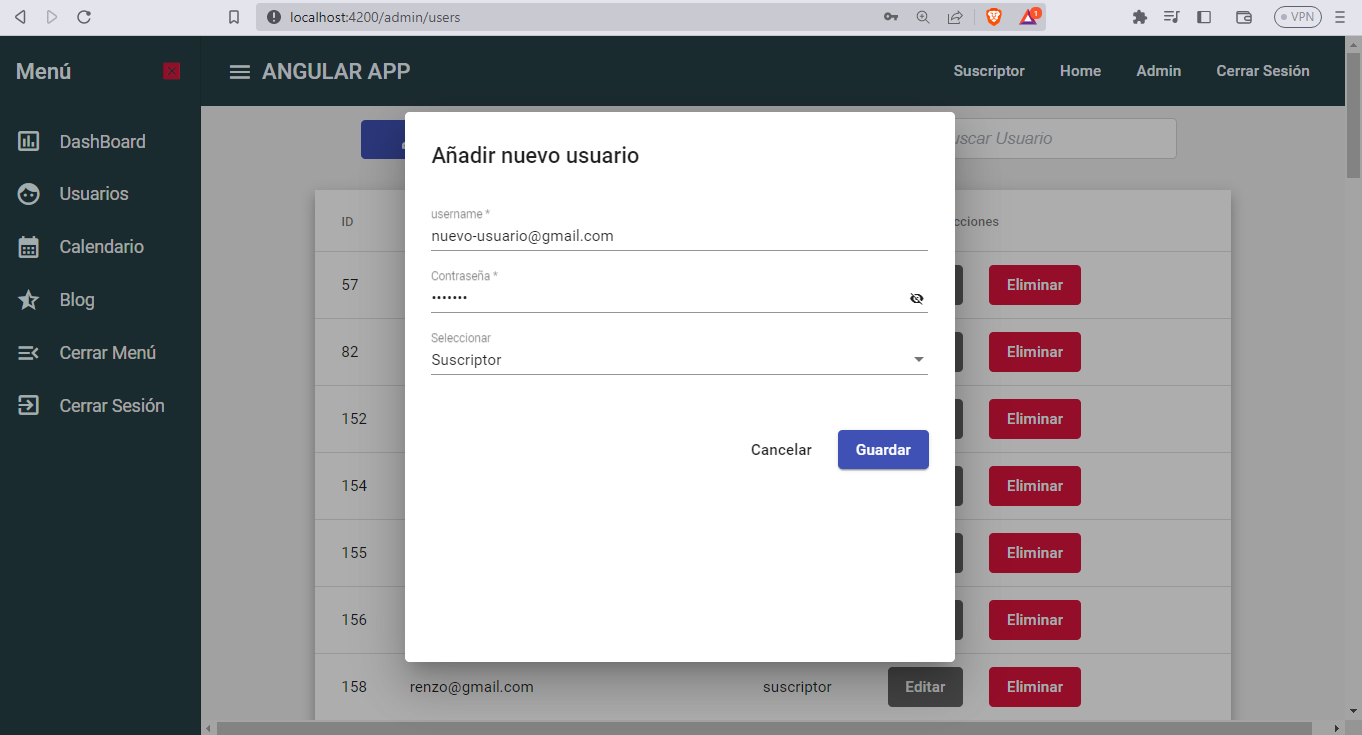This screenshot has width=1362, height=735.
Task: Open the share menu in the address bar
Action: coord(955,16)
